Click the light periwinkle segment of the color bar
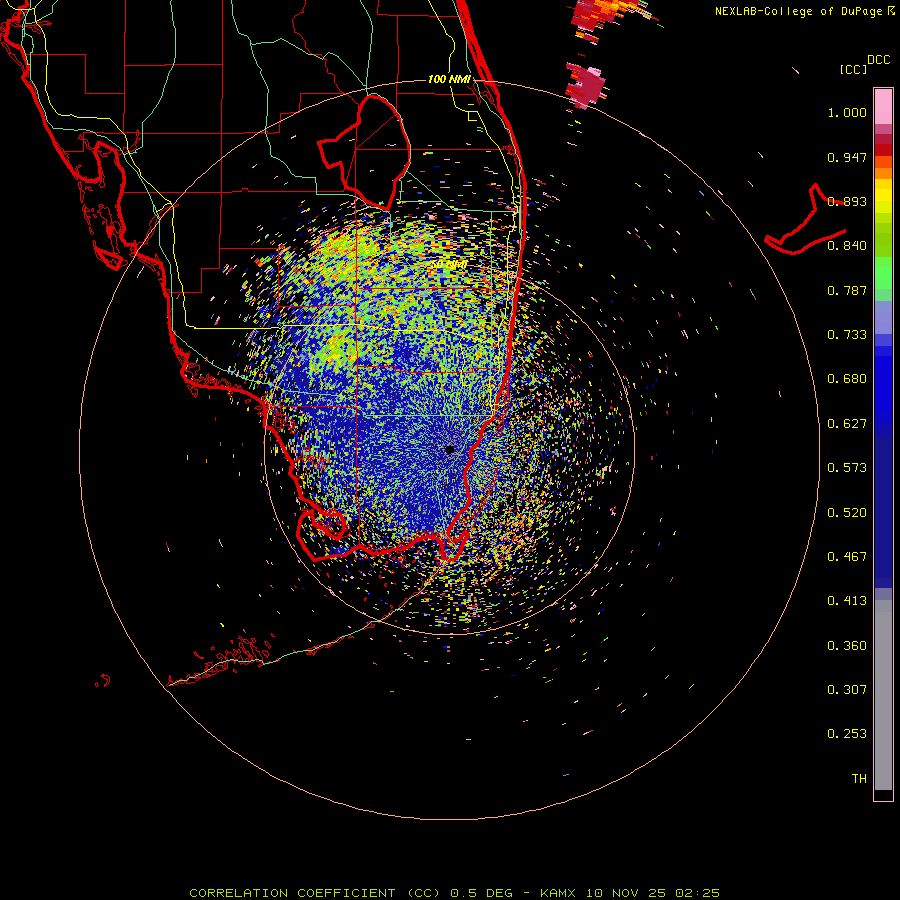 click(x=883, y=317)
